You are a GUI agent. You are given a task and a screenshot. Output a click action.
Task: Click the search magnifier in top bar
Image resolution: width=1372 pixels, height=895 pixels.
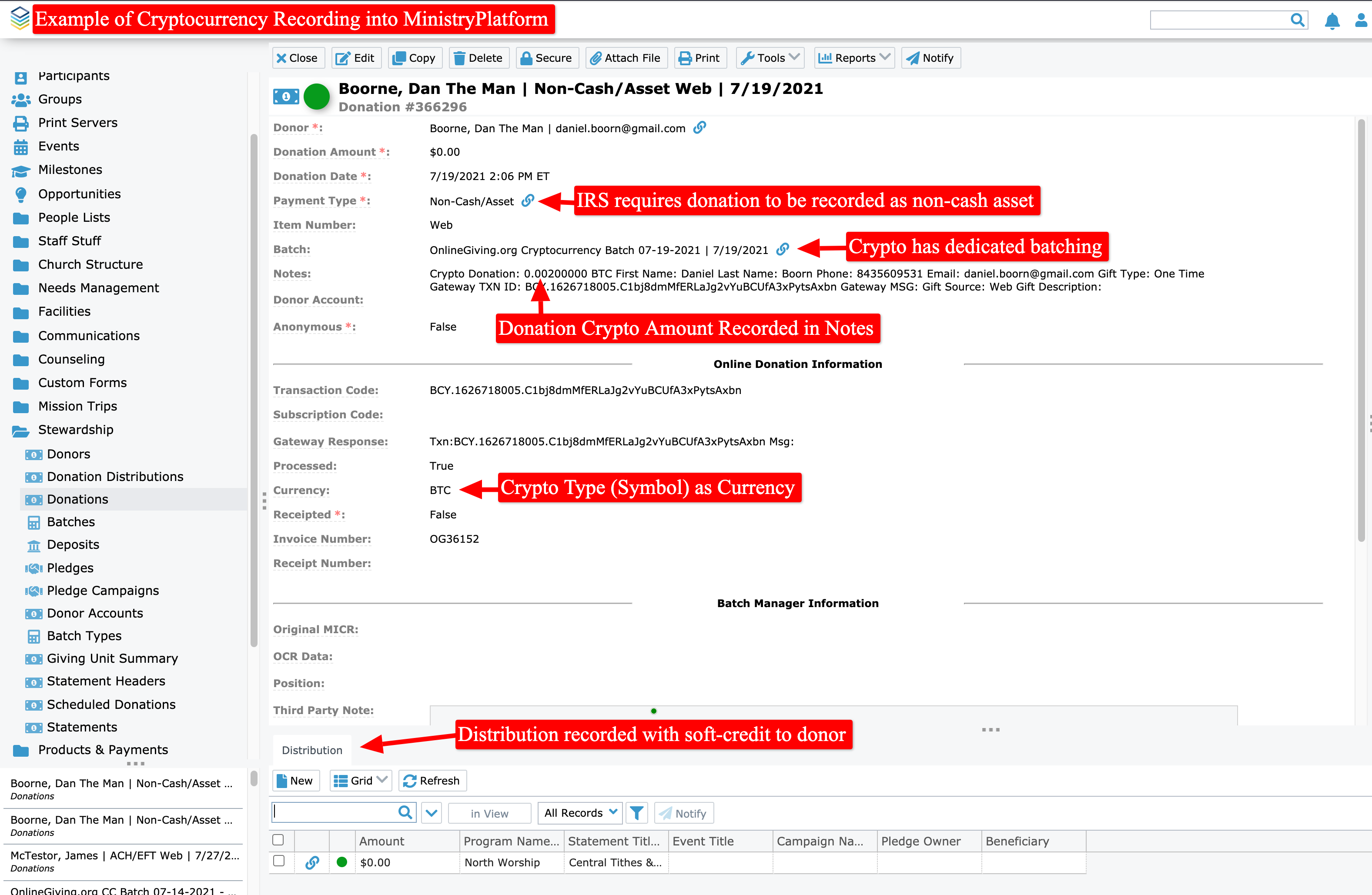point(1297,20)
